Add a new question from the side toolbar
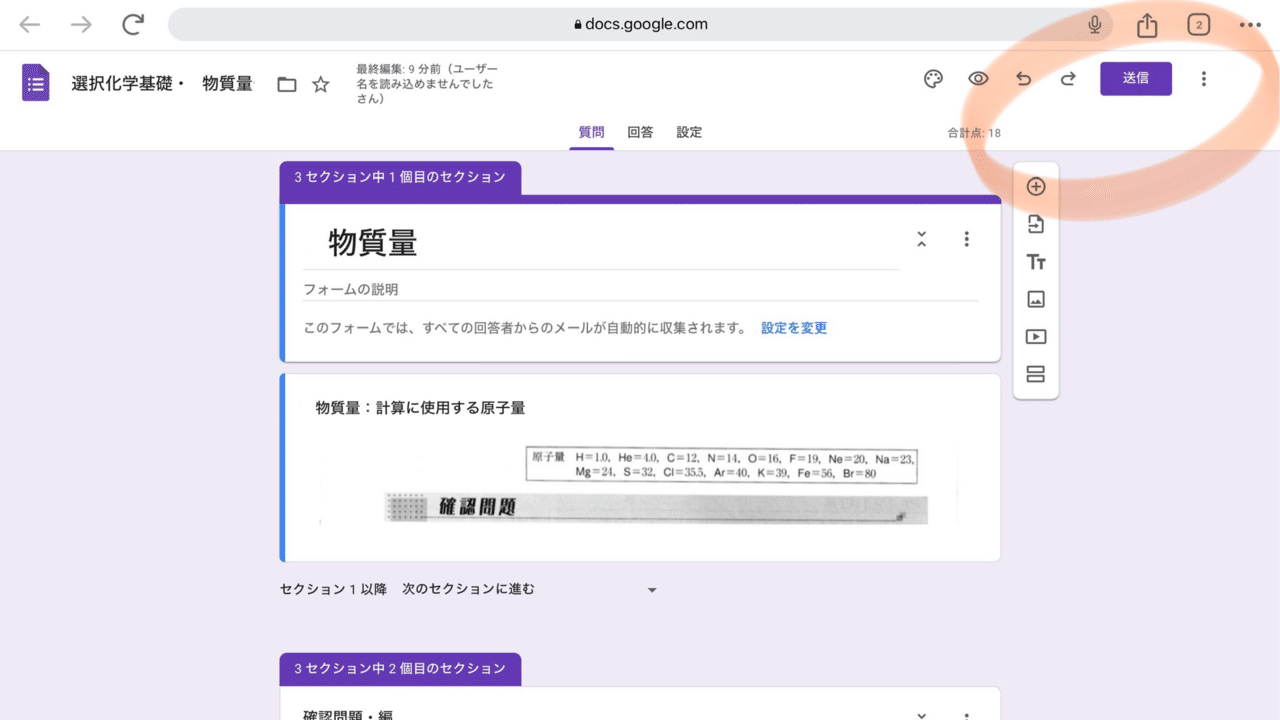The image size is (1280, 720). tap(1035, 186)
